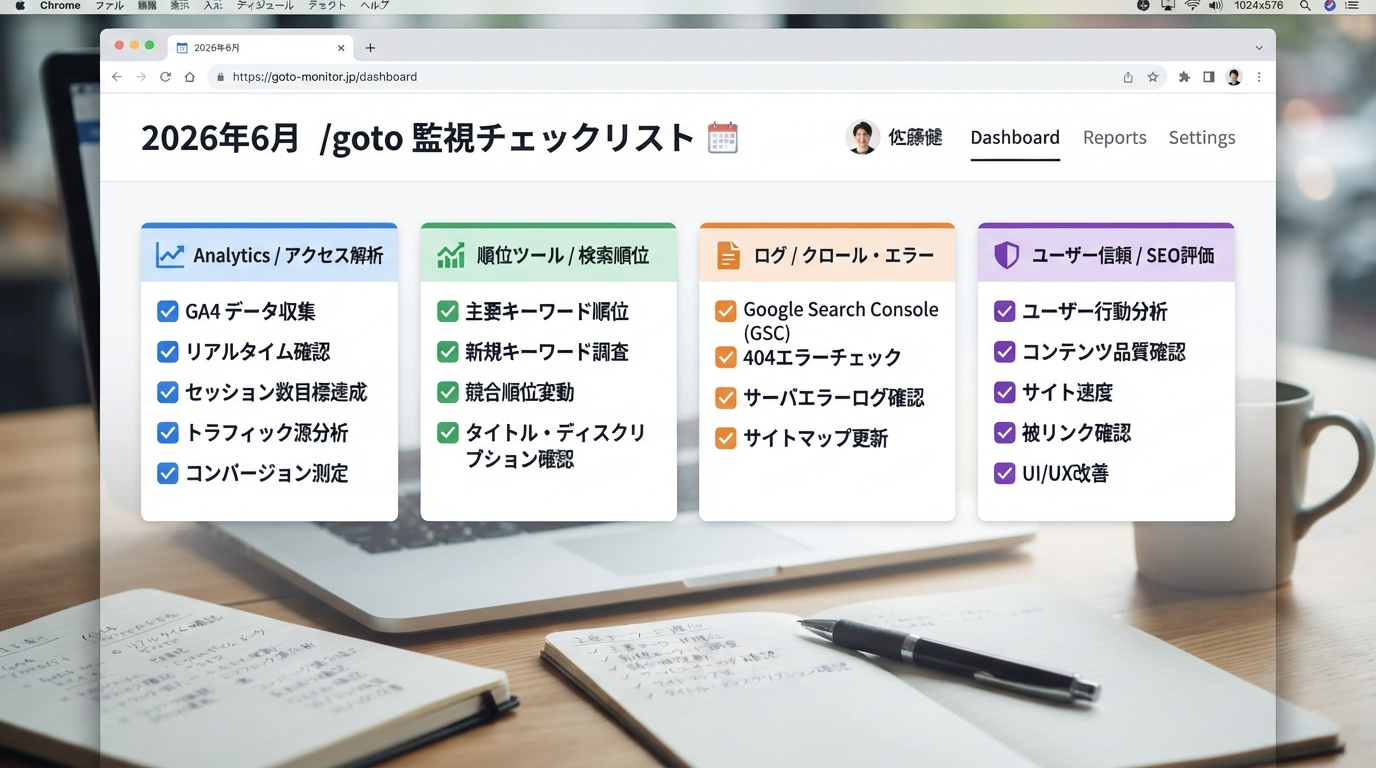Viewport: 1376px width, 768px height.
Task: Open the Chrome profile avatar
Action: [1234, 77]
